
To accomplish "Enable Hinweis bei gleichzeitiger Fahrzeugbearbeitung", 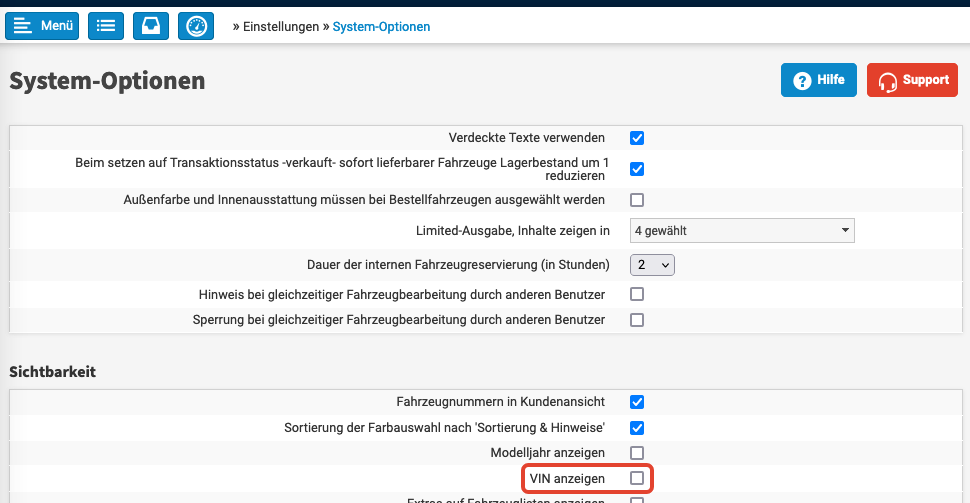I will 637,295.
